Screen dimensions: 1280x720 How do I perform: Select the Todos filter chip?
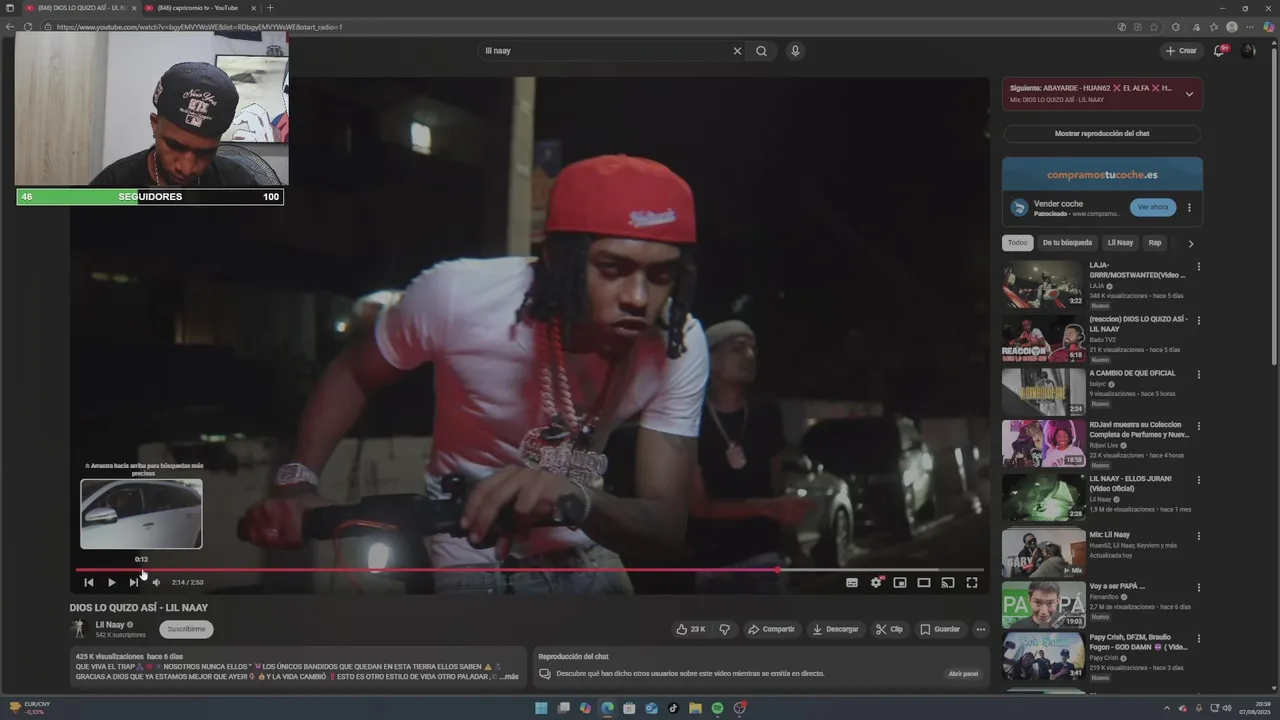(1017, 243)
